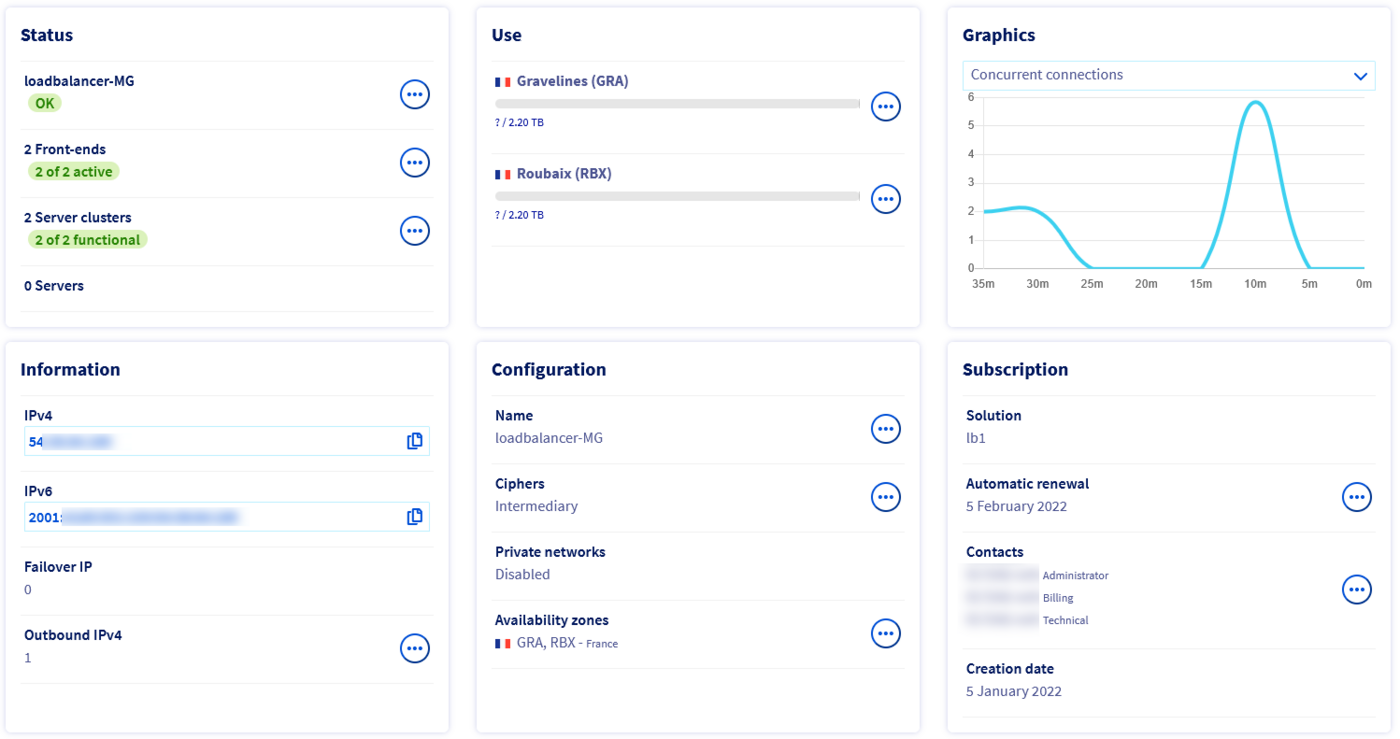Viewport: 1400px width, 739px height.
Task: Open the Server clusters options menu
Action: point(415,230)
